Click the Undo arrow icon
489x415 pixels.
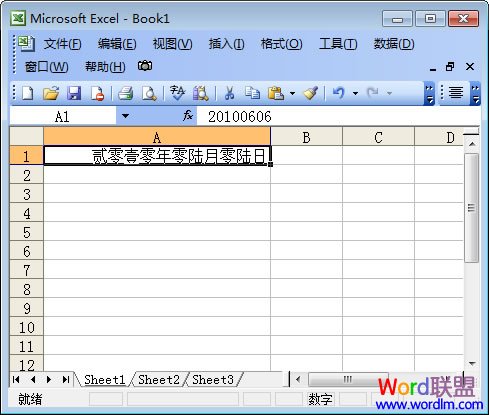coord(339,93)
